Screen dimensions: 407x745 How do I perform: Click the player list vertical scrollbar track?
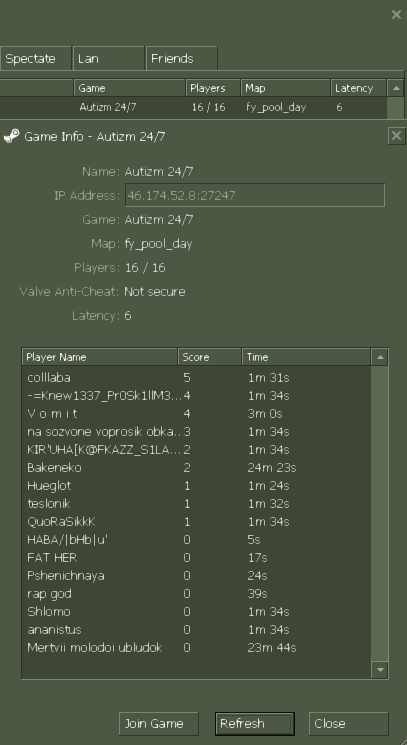[x=379, y=514]
